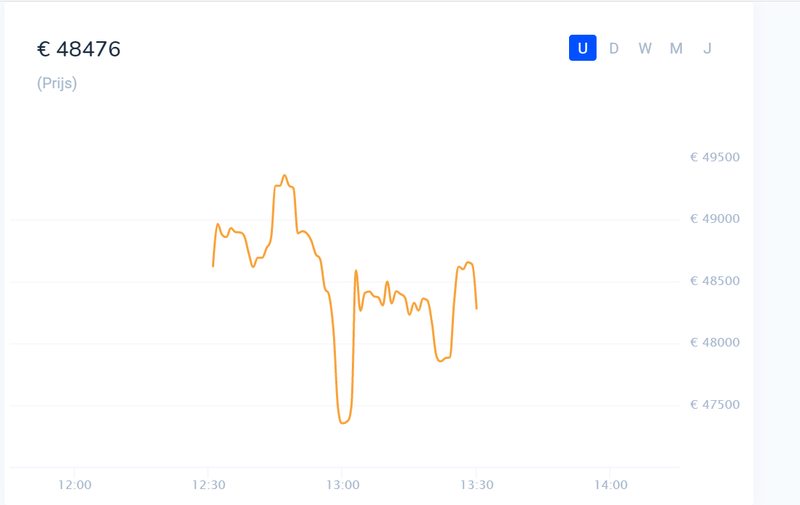
Task: Switch to the W timeframe tab
Action: click(645, 48)
